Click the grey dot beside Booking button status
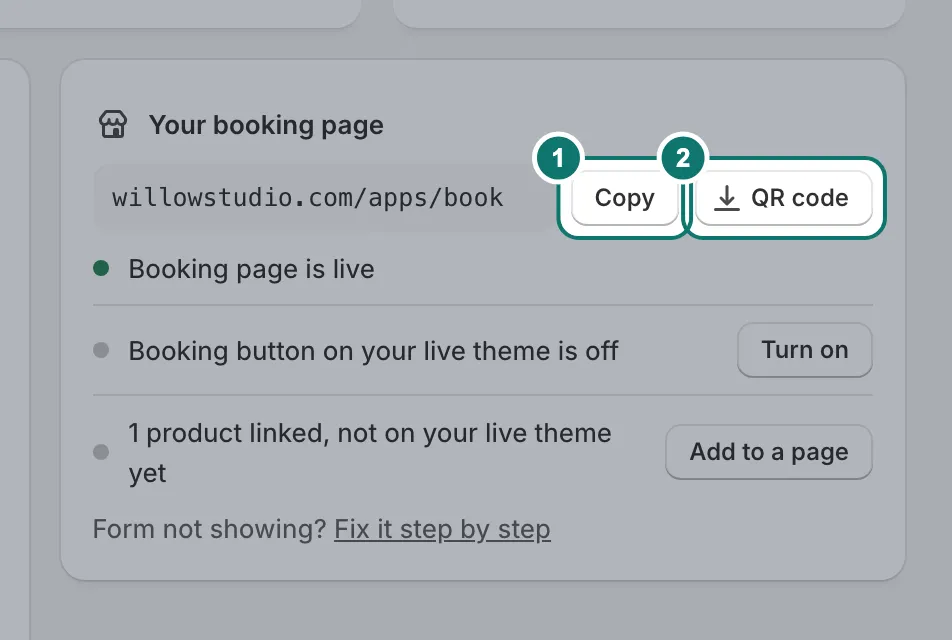The image size is (952, 640). click(x=101, y=350)
